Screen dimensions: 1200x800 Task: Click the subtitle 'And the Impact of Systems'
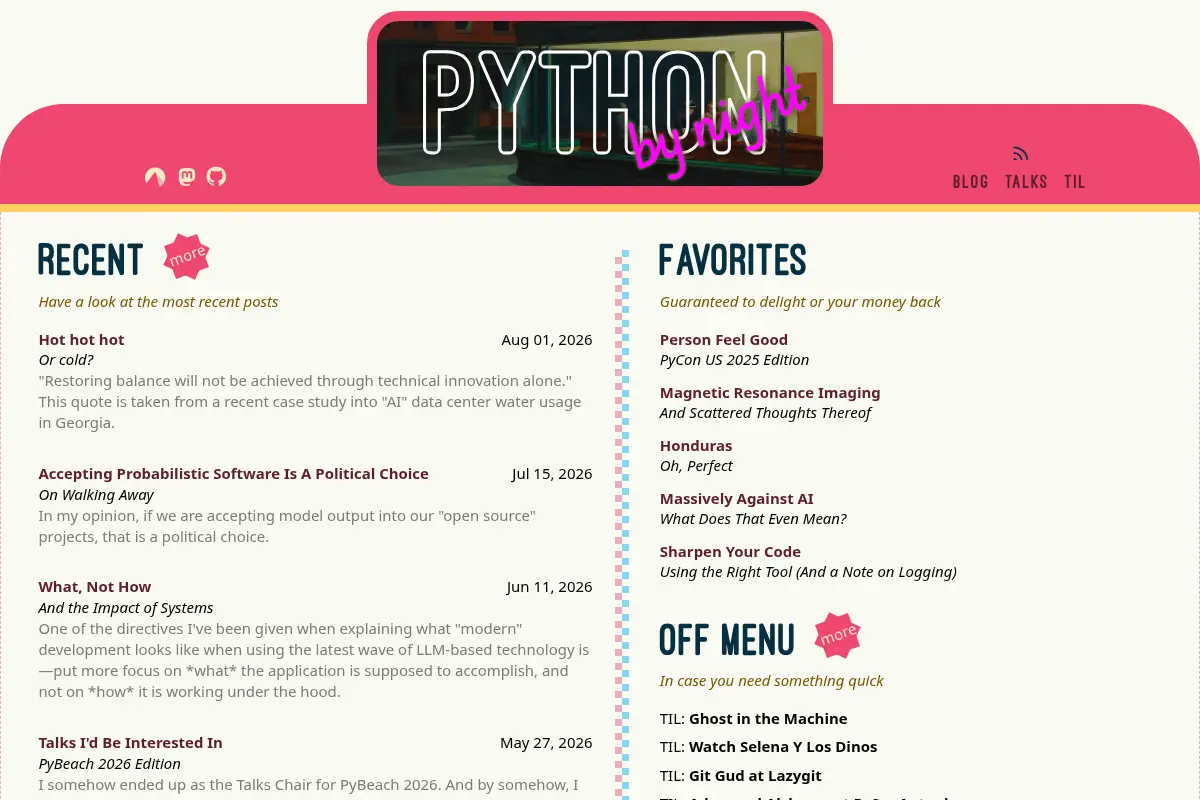point(126,608)
